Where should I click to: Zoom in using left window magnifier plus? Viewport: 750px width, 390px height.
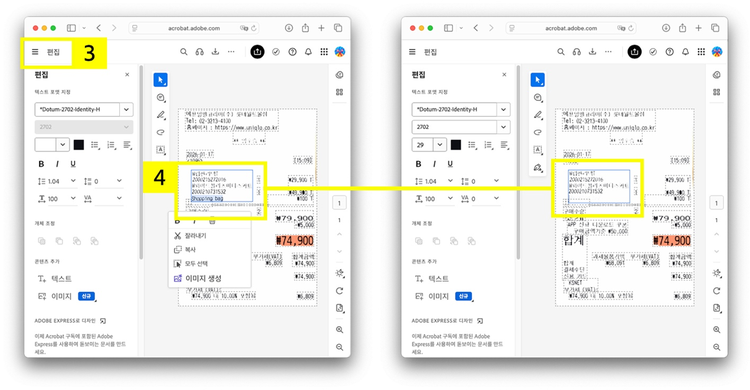pyautogui.click(x=340, y=330)
